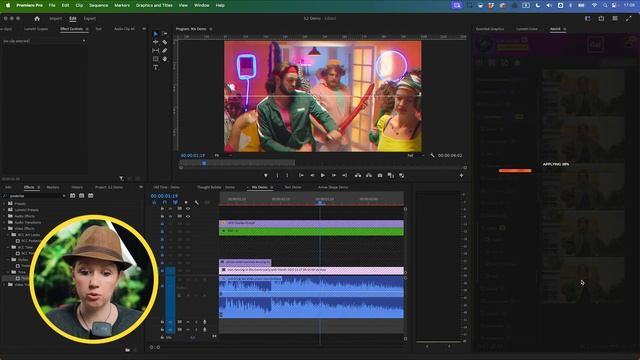Toggle snap magnet in timeline
640x360 pixels.
pyautogui.click(x=164, y=202)
